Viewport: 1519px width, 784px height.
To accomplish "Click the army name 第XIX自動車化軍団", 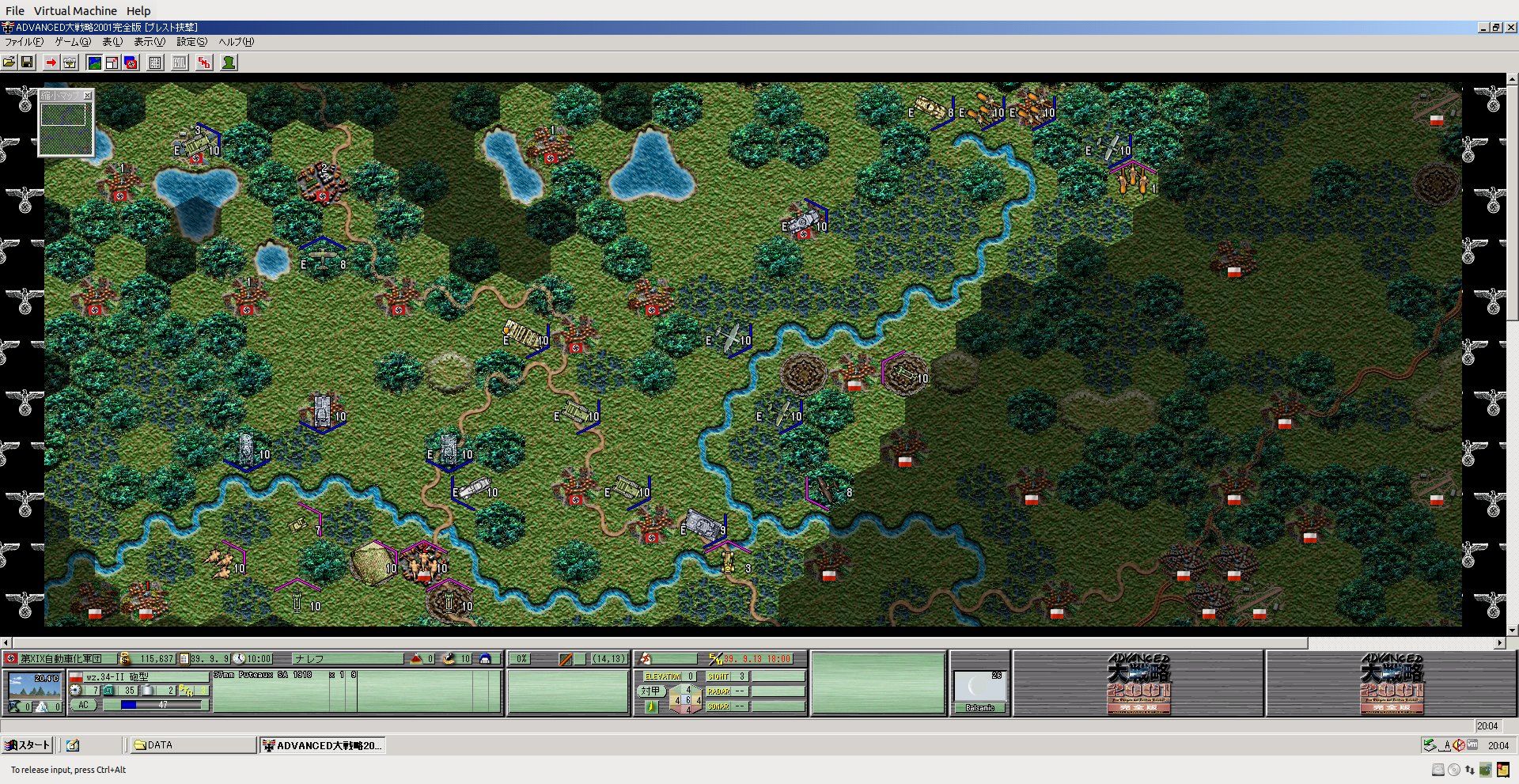I will click(61, 658).
